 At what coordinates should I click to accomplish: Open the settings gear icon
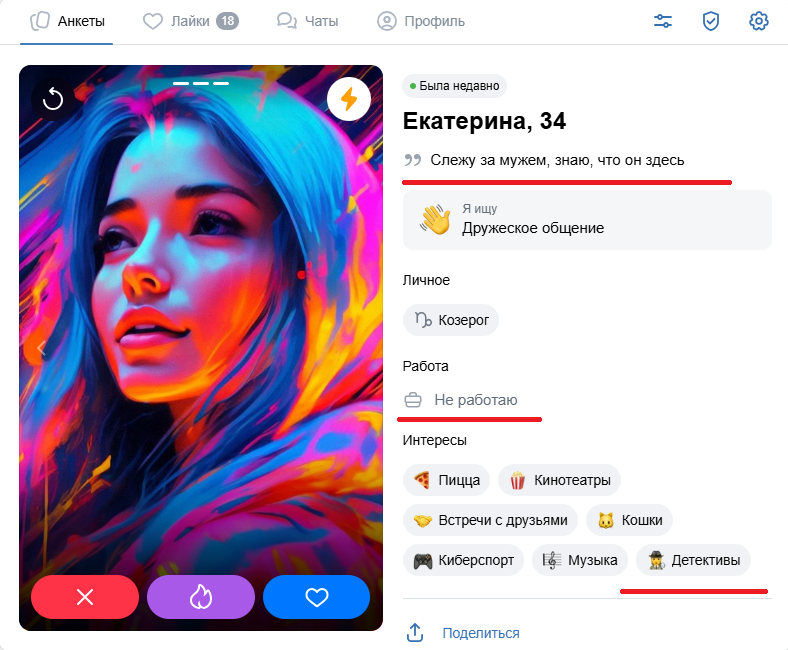(x=759, y=21)
